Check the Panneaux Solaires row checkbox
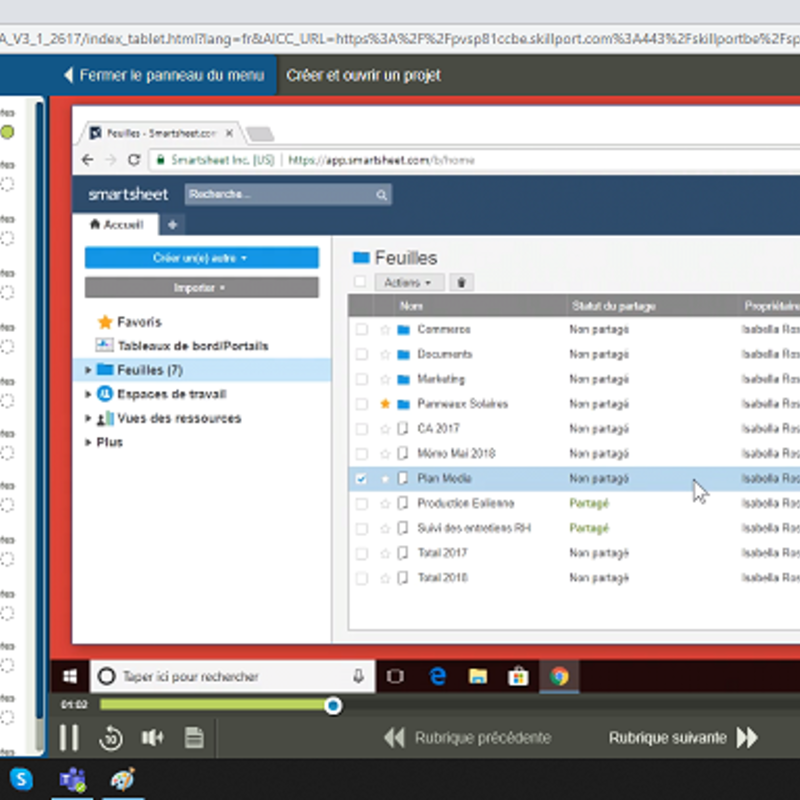 tap(362, 404)
